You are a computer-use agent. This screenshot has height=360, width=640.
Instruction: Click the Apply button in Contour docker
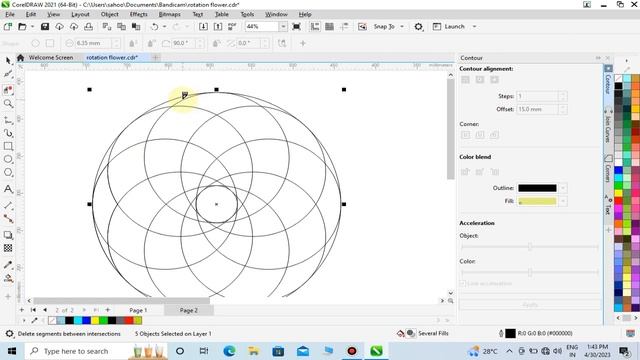pos(530,304)
